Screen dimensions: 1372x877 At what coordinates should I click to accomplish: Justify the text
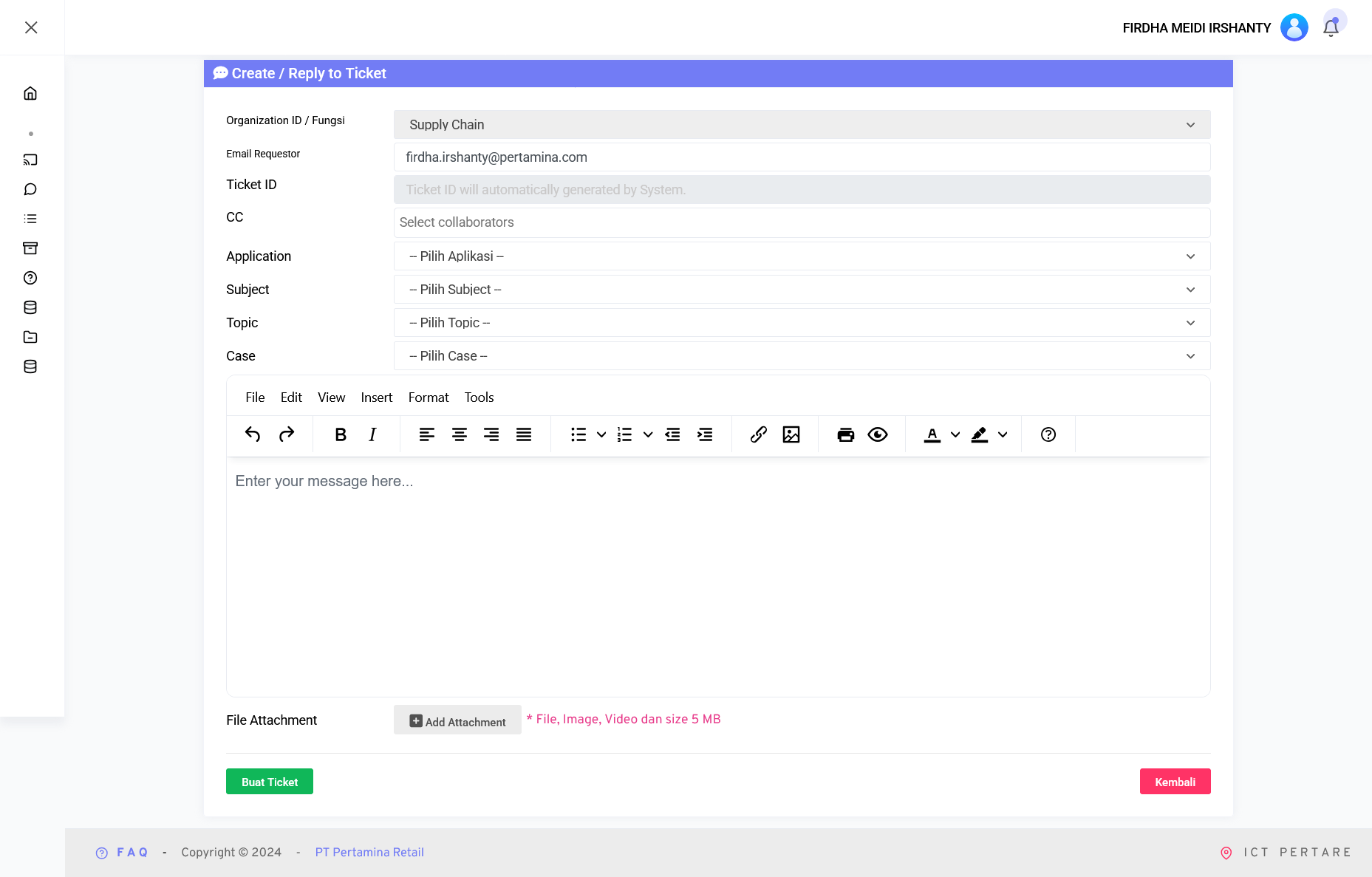pos(524,434)
